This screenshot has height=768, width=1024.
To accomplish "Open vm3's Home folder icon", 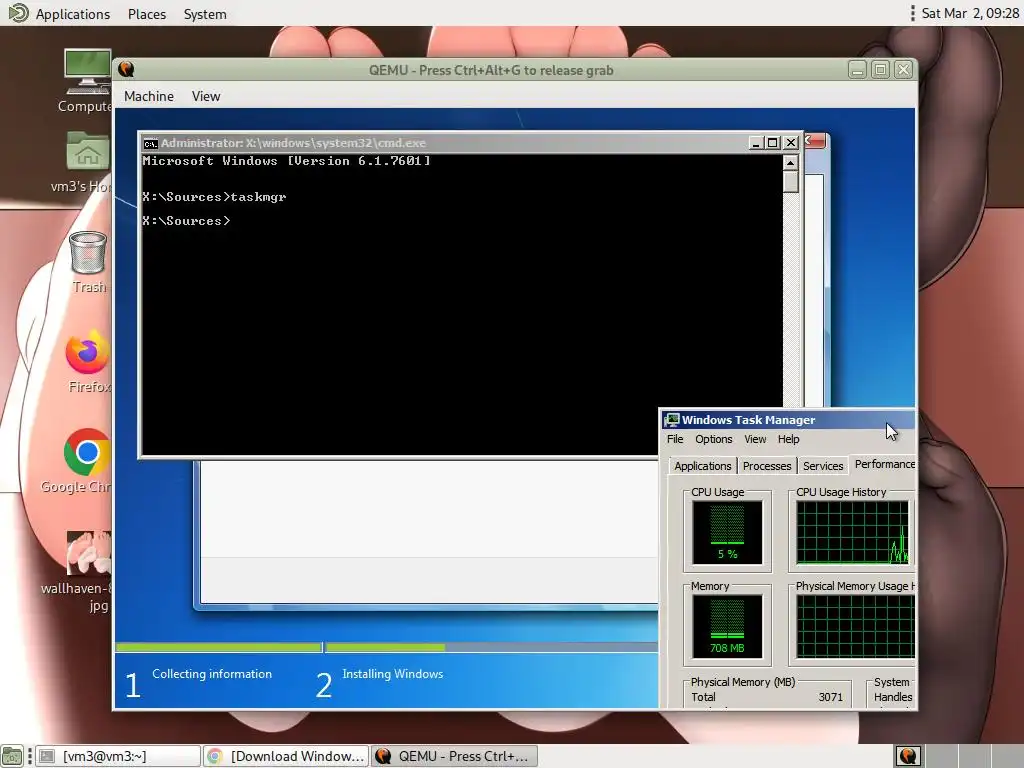I will point(88,152).
